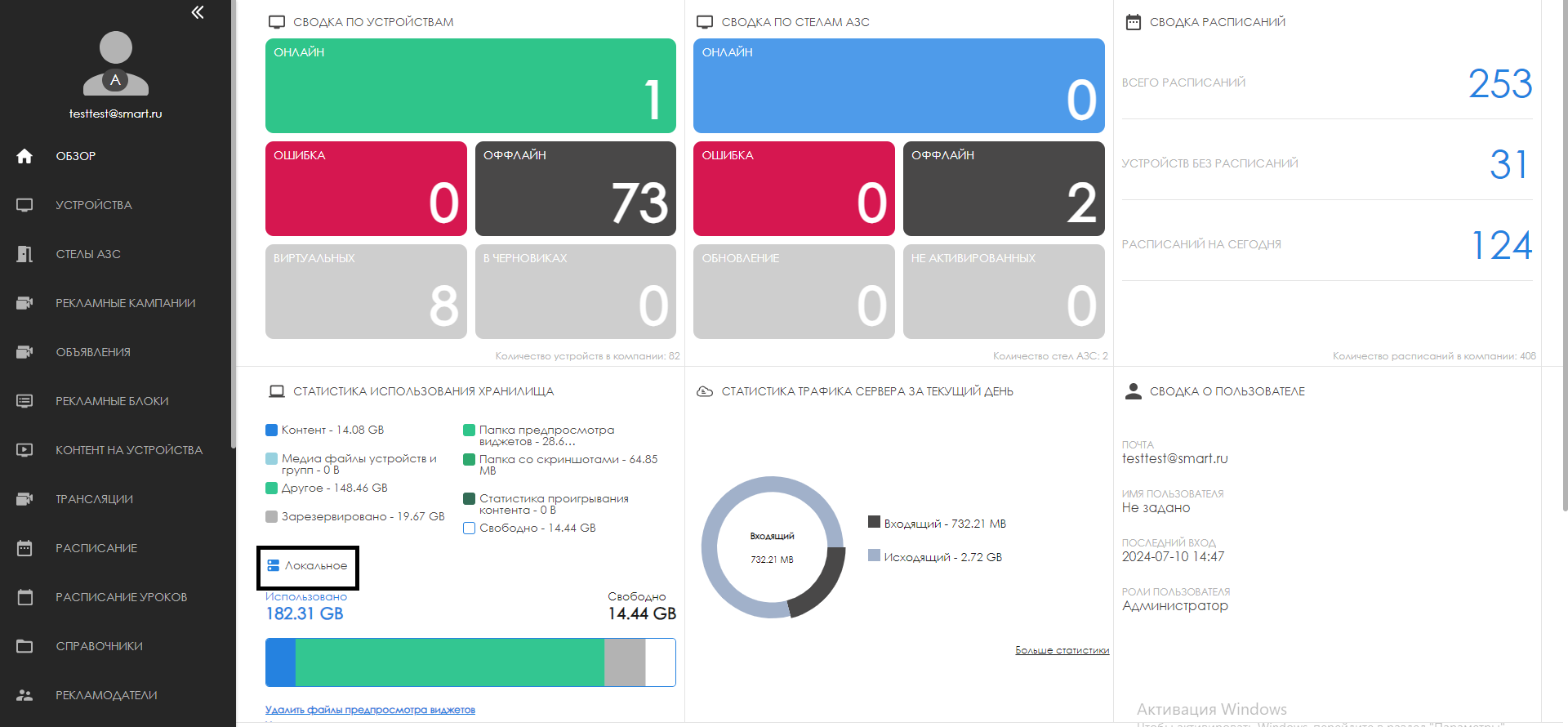Open the Обновление card

[794, 292]
